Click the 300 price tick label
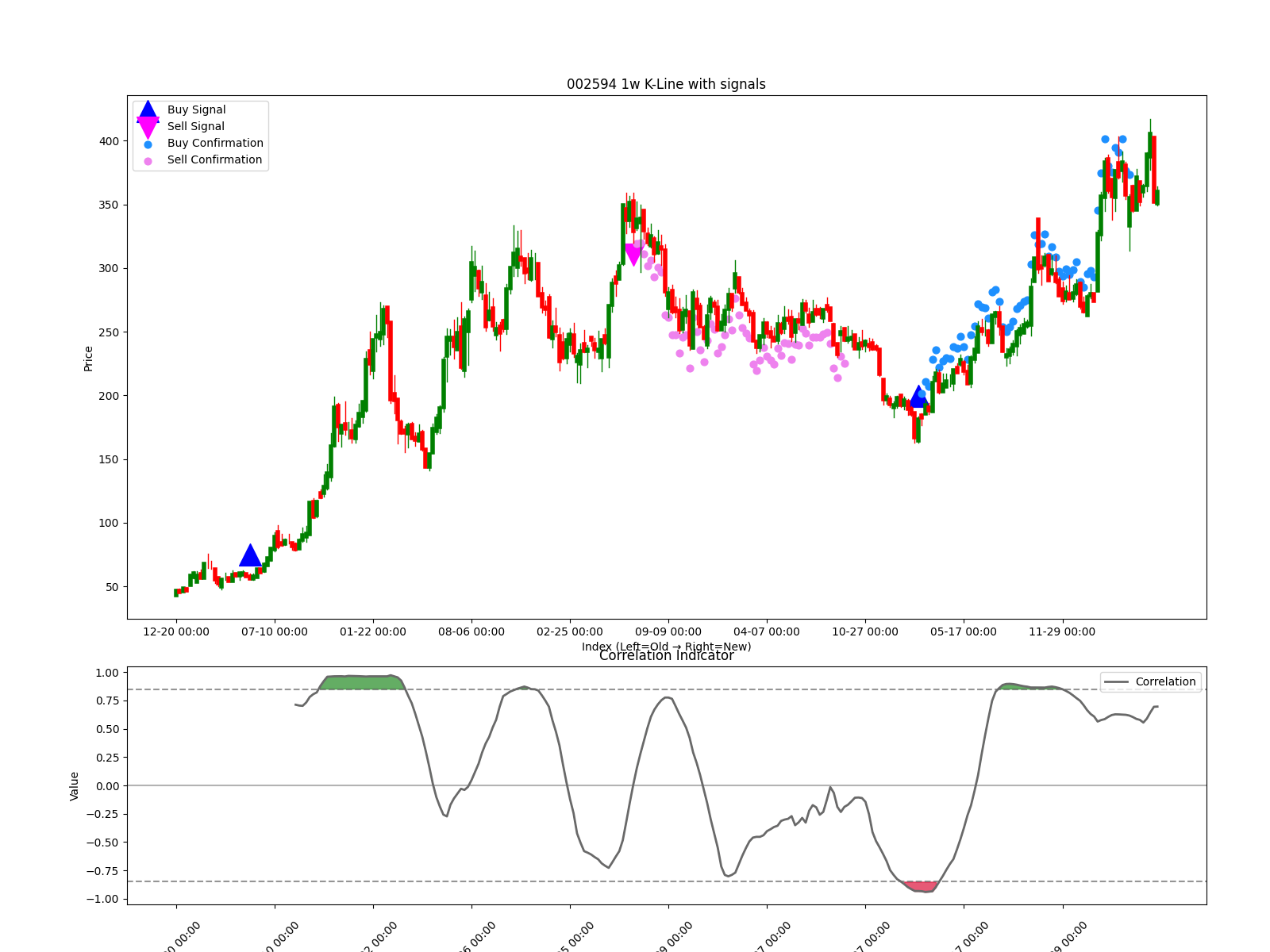 click(x=109, y=268)
